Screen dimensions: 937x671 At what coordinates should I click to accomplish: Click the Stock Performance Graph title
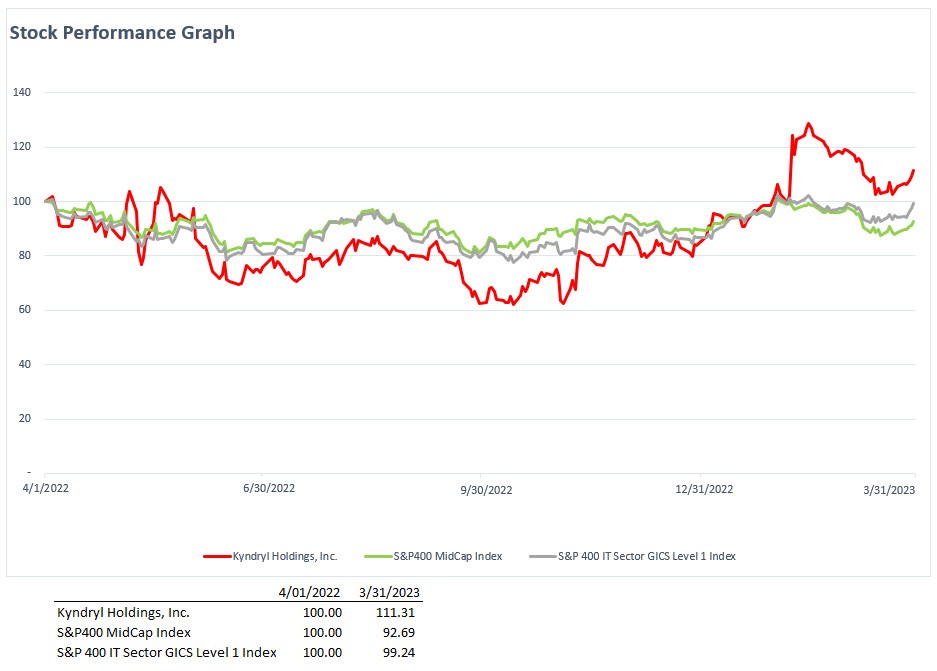click(x=122, y=33)
